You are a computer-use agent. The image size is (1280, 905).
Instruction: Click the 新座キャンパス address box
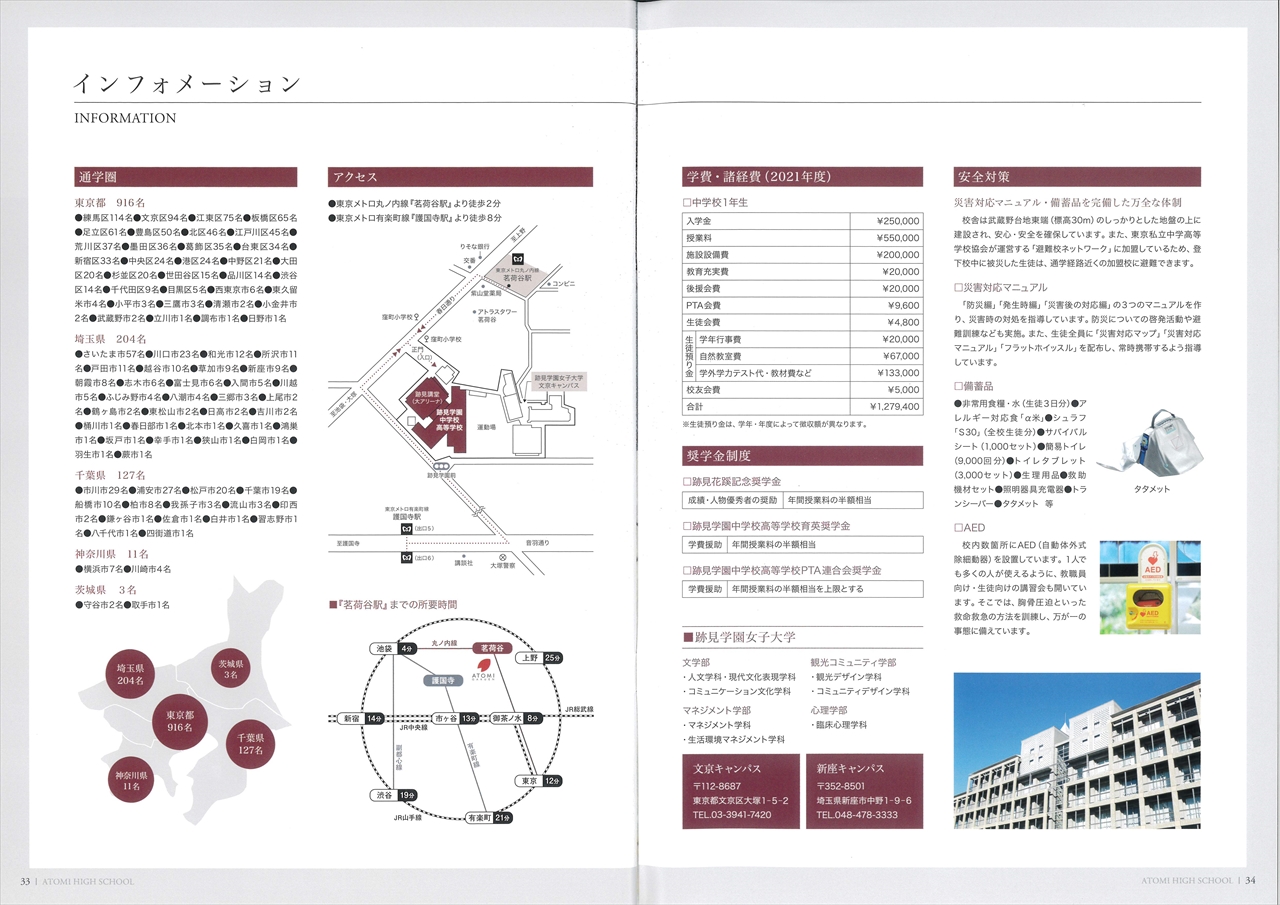tap(865, 790)
